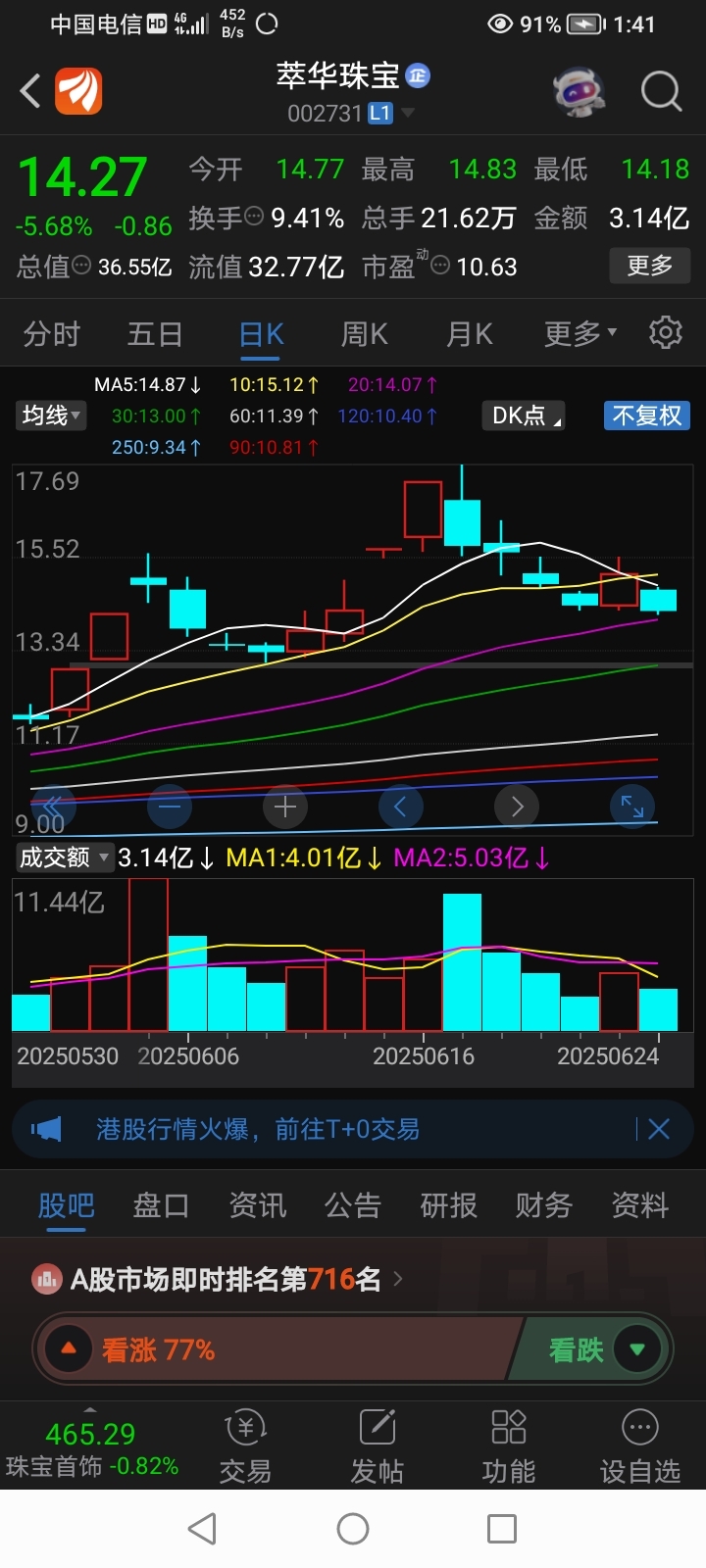Open 资讯 news tab

coord(258,1204)
